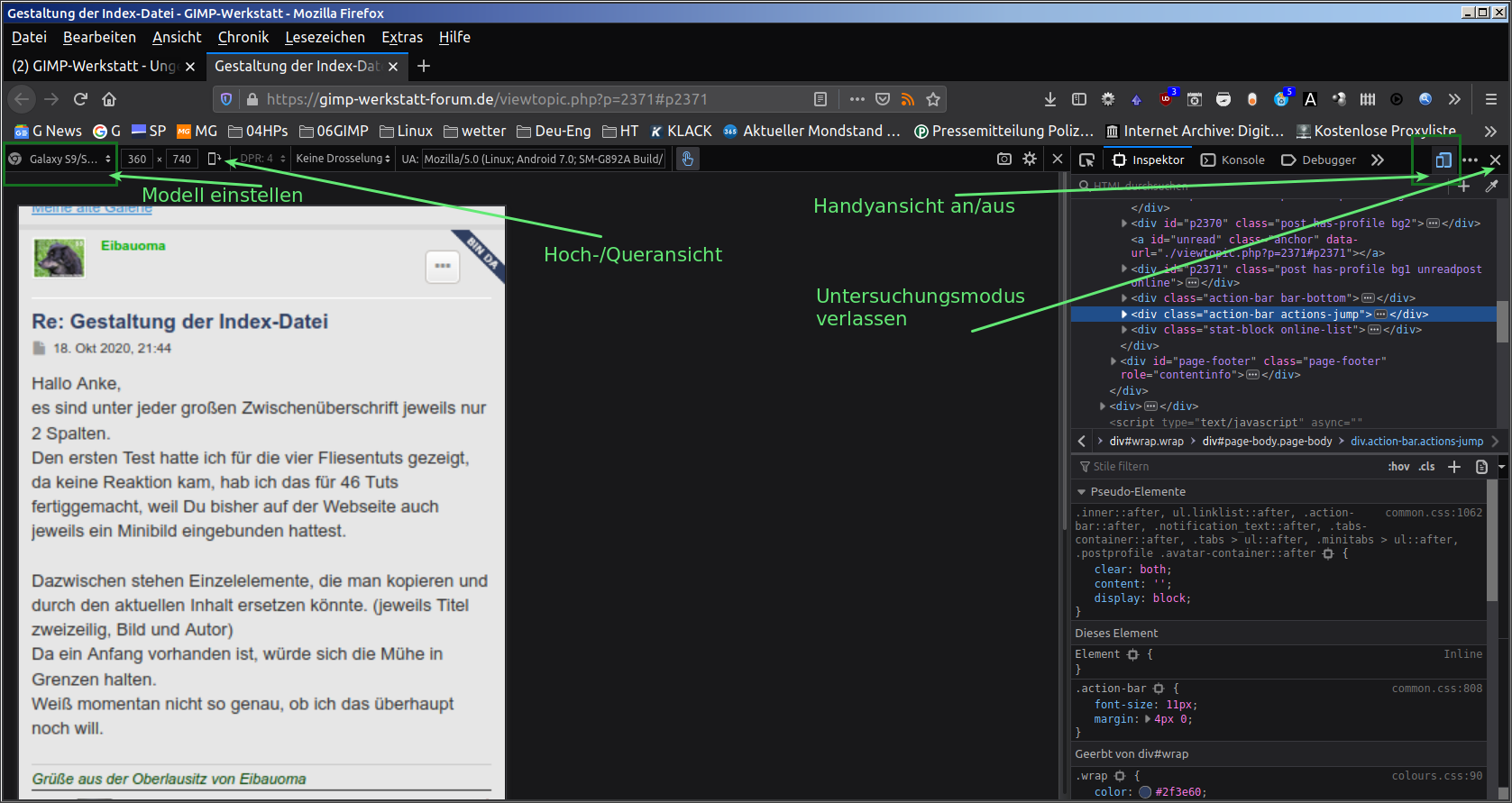The width and height of the screenshot is (1512, 803).
Task: Activate the element picker tool
Action: 1086,160
